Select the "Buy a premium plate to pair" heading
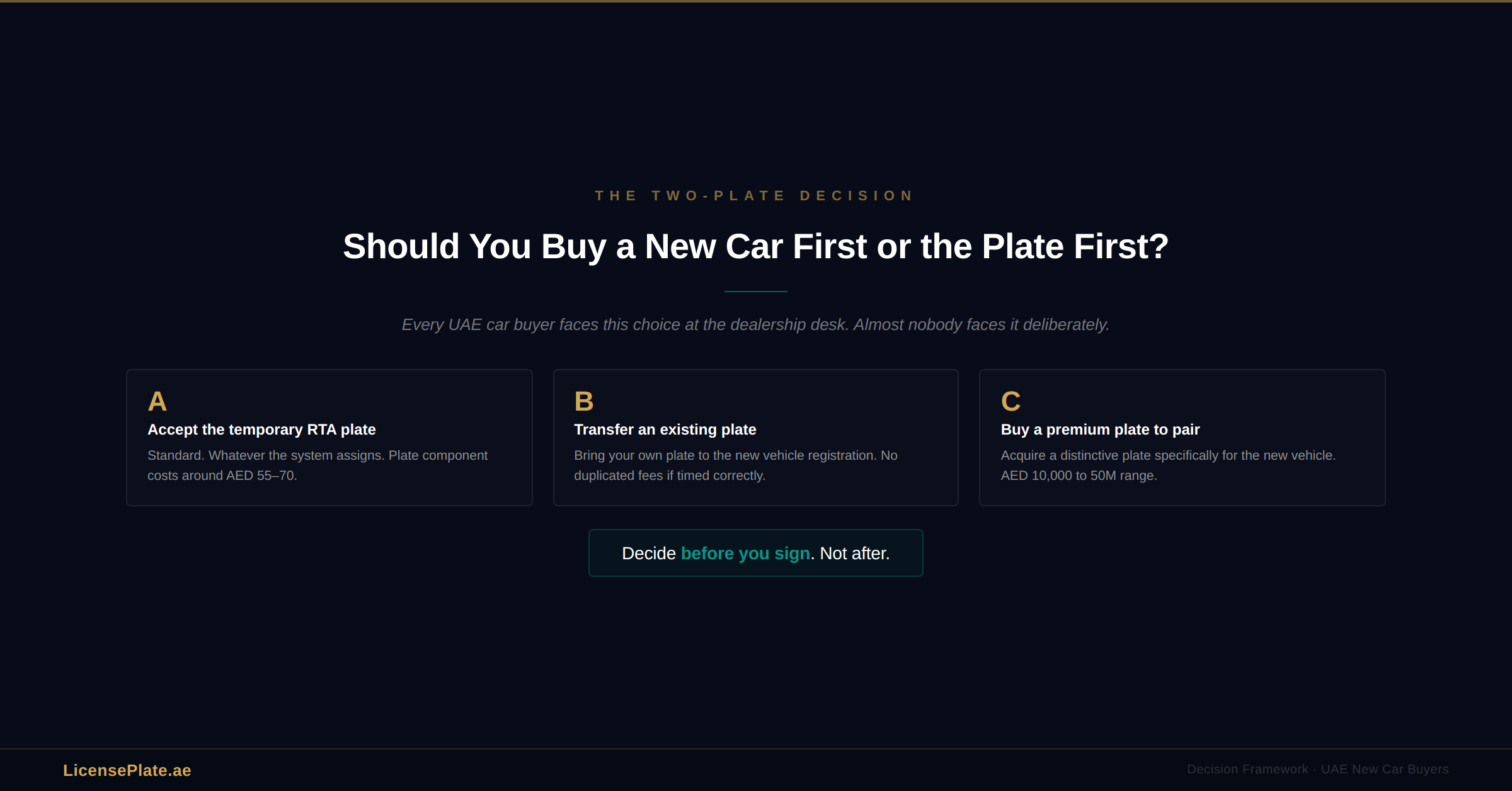1512x791 pixels. pos(1100,430)
